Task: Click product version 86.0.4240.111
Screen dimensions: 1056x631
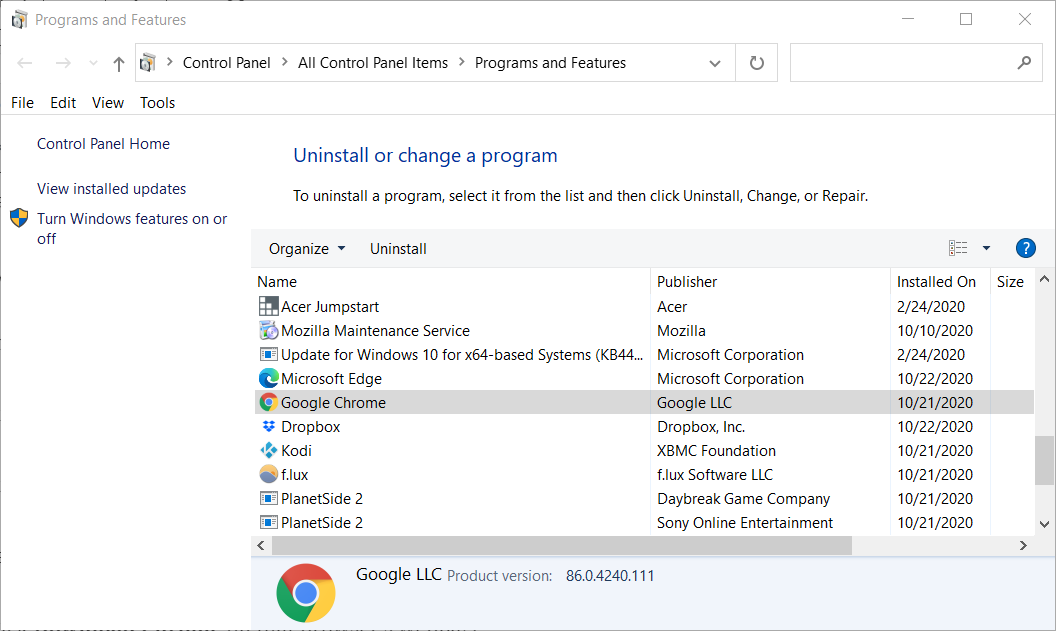Action: (609, 576)
